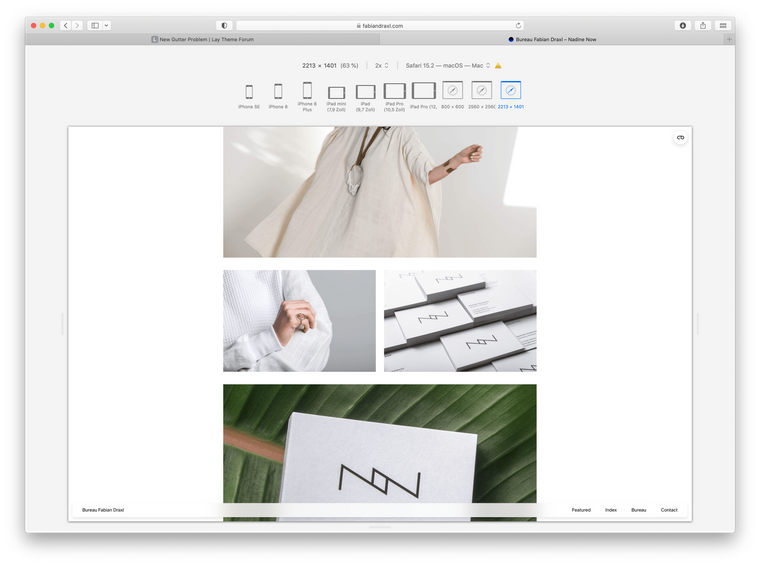Show the tab overview grid

(x=723, y=25)
